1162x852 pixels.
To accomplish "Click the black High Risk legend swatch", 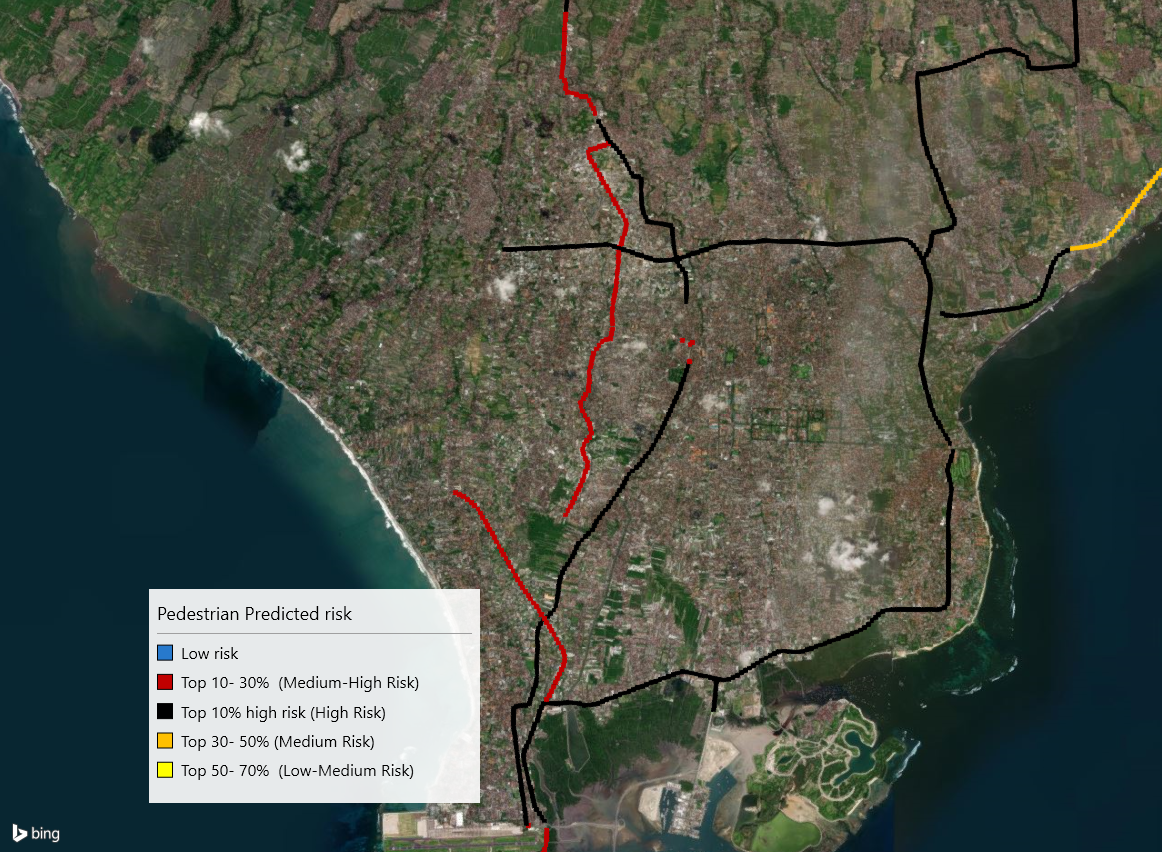I will (165, 711).
